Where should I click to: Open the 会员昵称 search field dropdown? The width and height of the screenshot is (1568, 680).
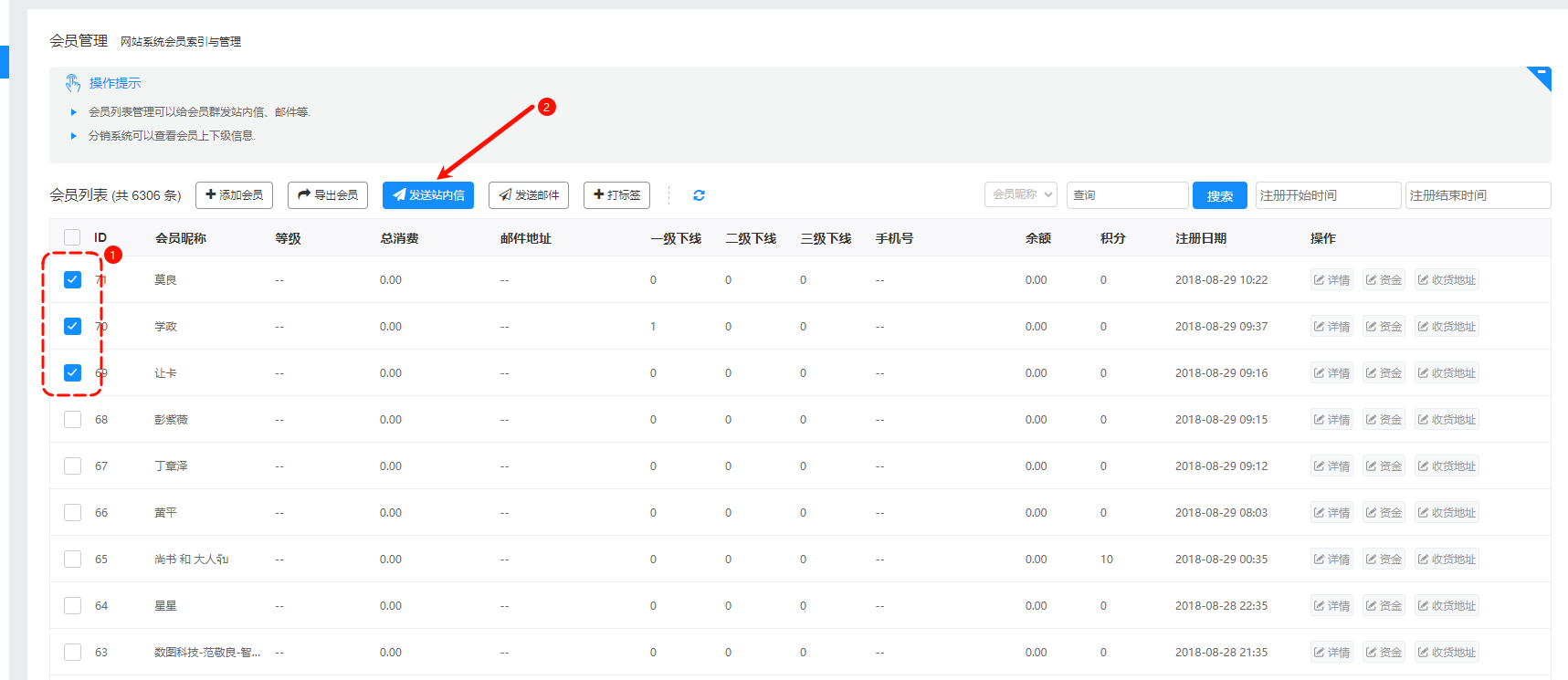coord(1020,194)
